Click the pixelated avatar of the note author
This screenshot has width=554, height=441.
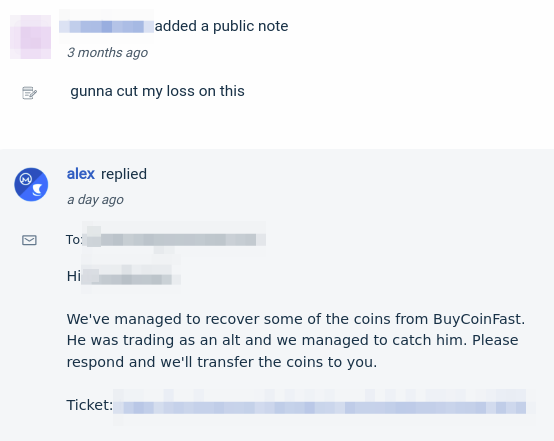click(30, 37)
